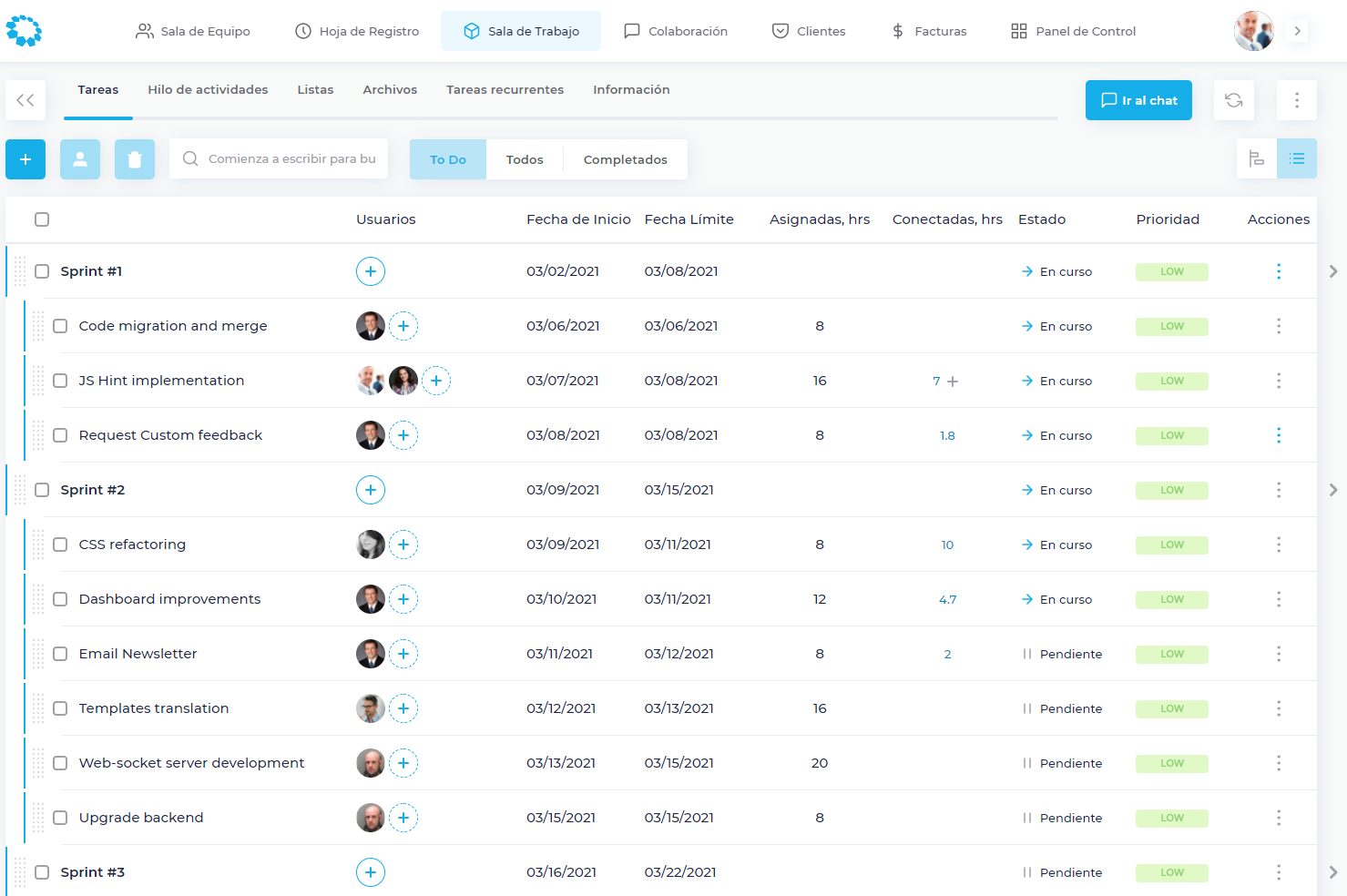1347x896 pixels.
Task: Collapse sidebar with double chevron icon
Action: click(x=26, y=100)
